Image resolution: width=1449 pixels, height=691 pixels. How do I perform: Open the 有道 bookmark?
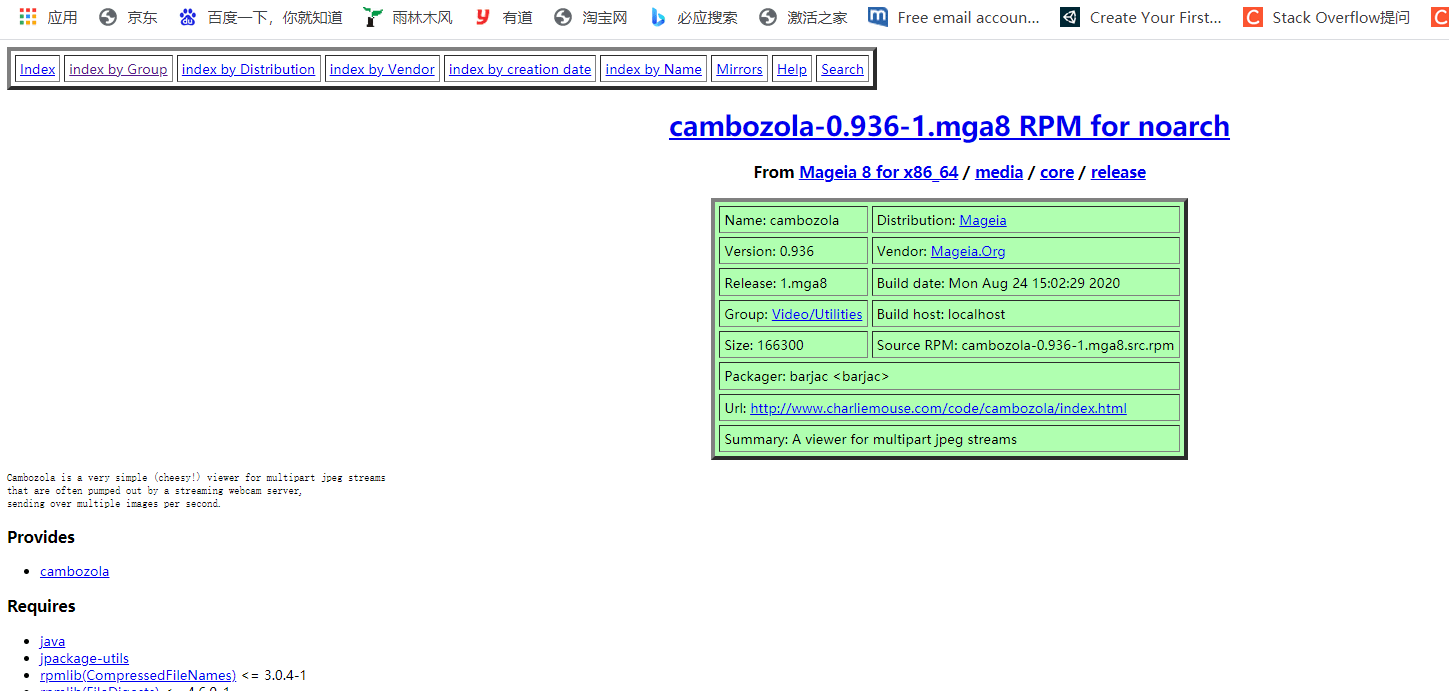pyautogui.click(x=503, y=17)
